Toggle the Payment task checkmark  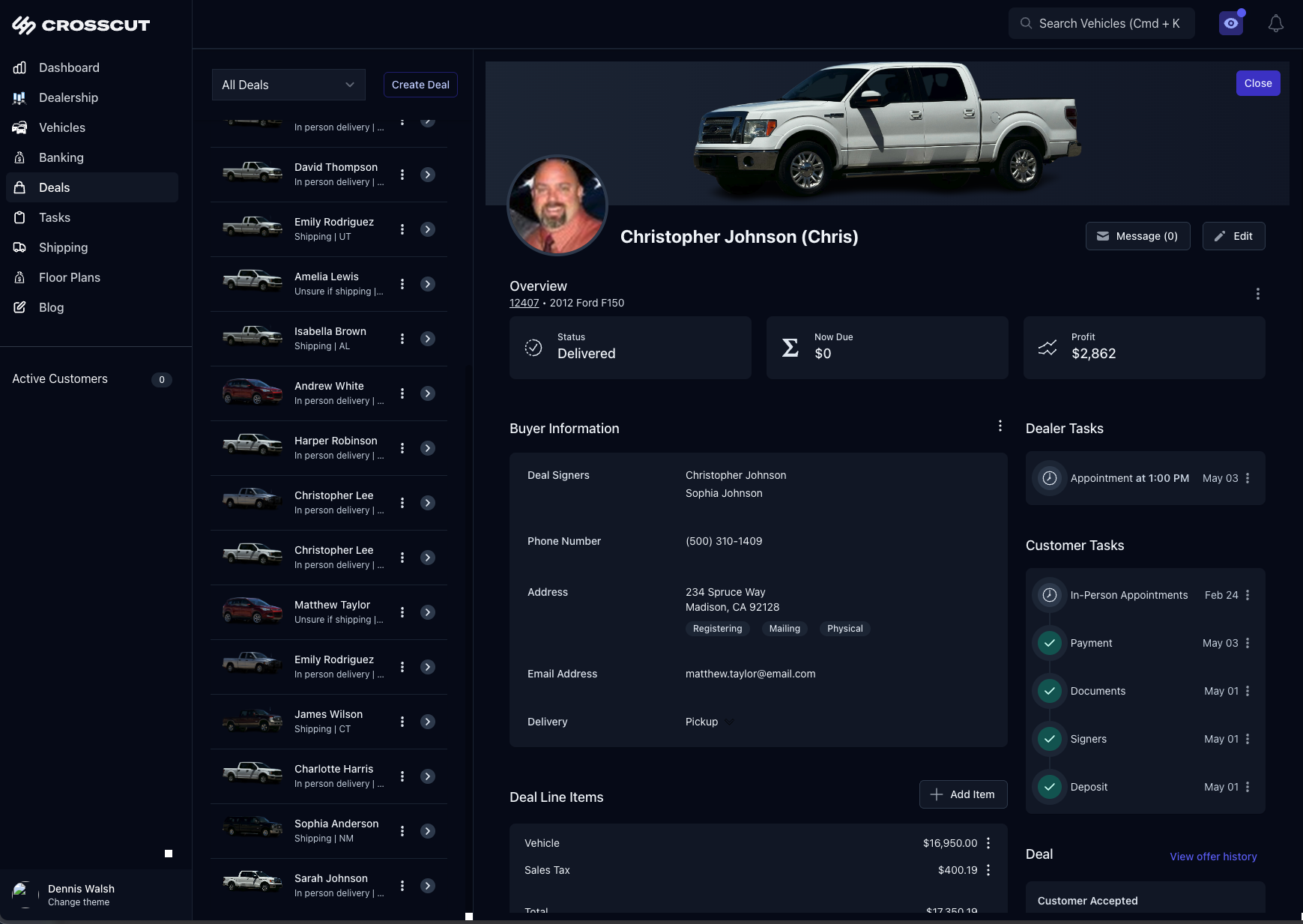point(1050,643)
